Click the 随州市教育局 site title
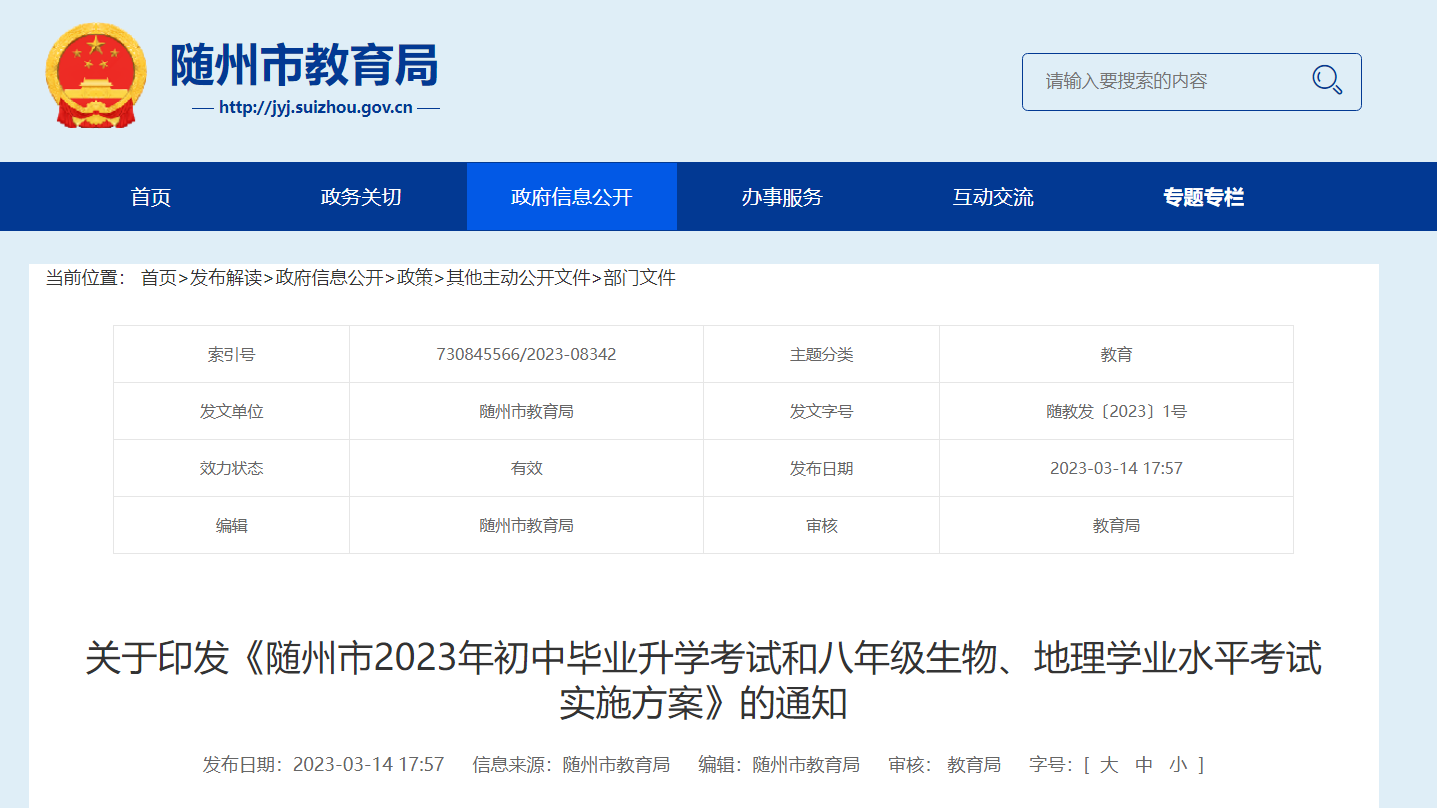 304,66
